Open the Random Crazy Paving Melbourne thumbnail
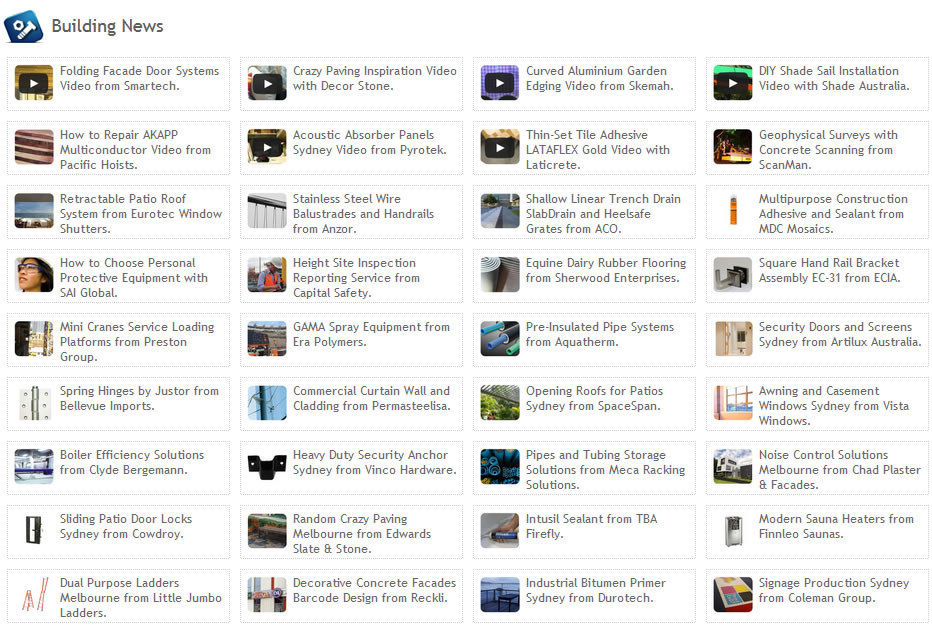 pos(267,531)
